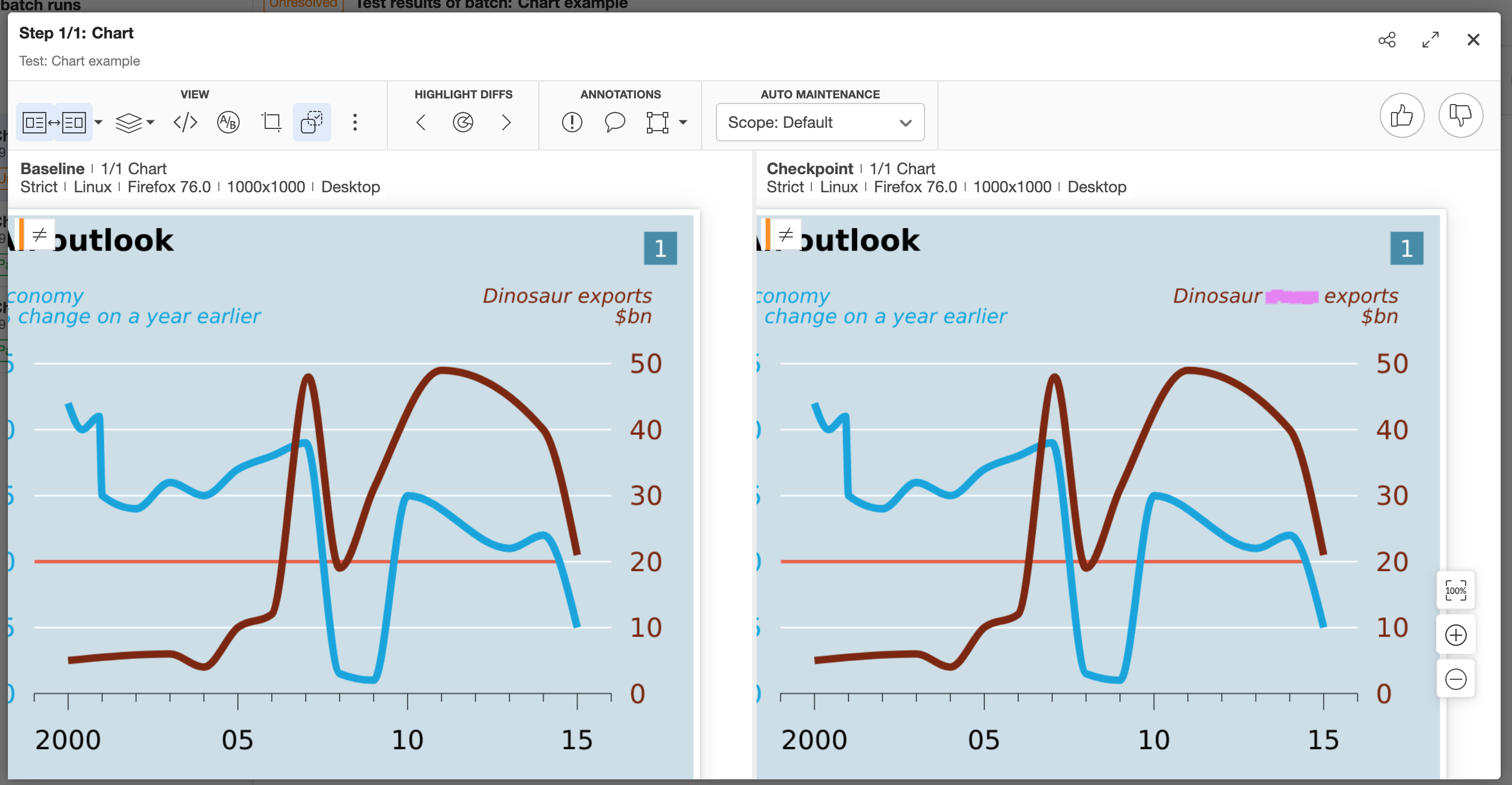Go to next highlighted diff
Screen dimensions: 1512x785
[x=506, y=122]
